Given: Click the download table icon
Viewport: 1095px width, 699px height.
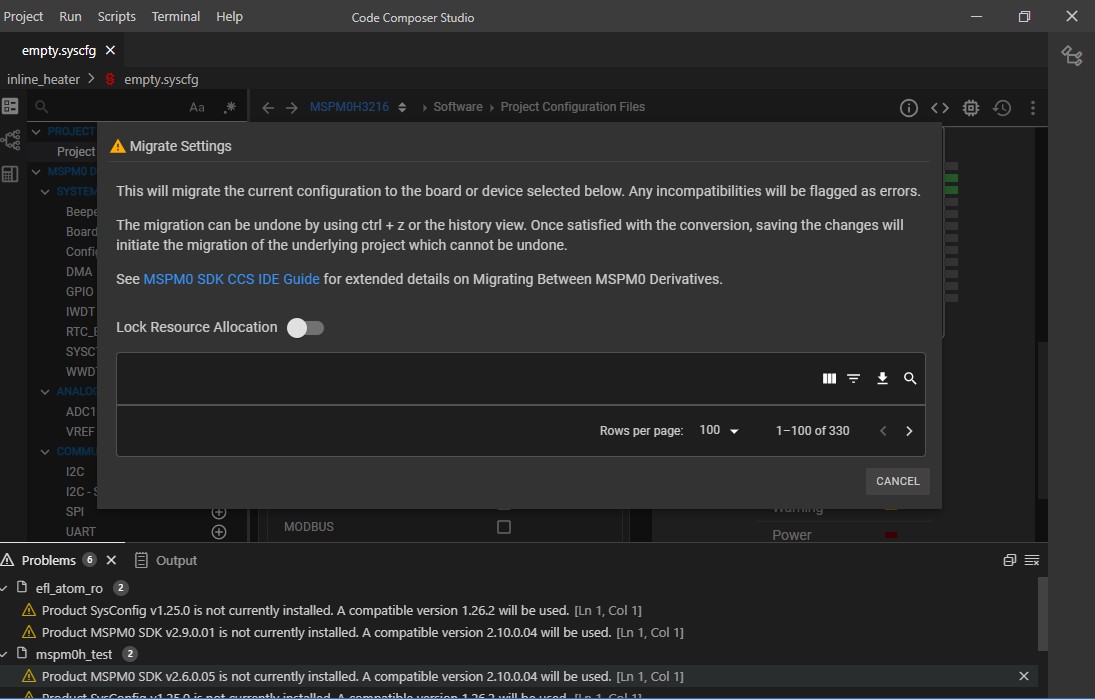Looking at the screenshot, I should coord(882,378).
